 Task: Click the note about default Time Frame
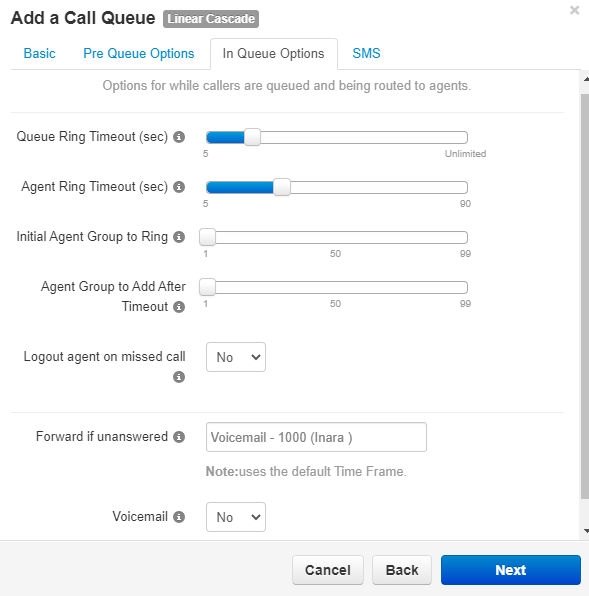coord(306,472)
